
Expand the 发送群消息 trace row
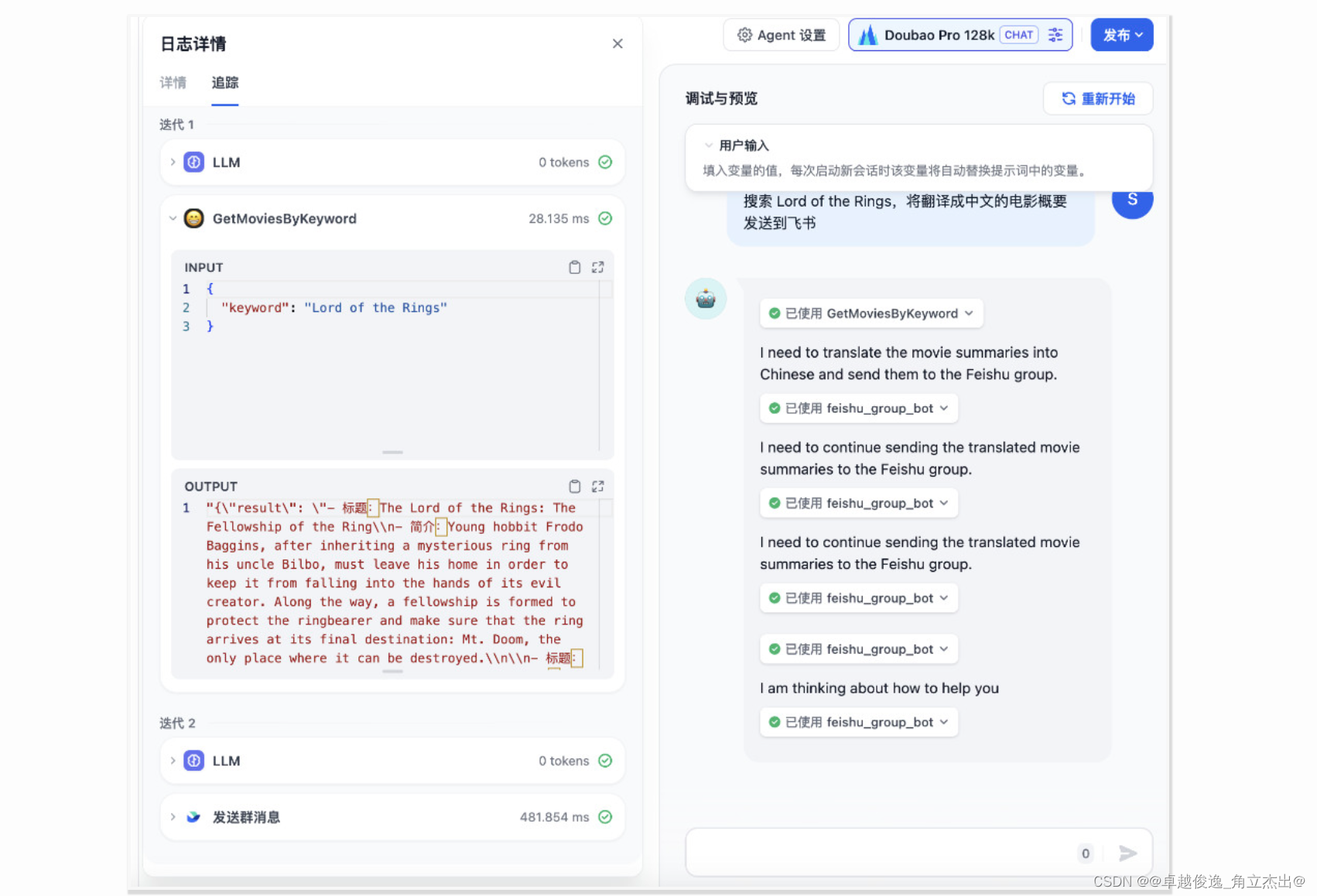coord(173,817)
